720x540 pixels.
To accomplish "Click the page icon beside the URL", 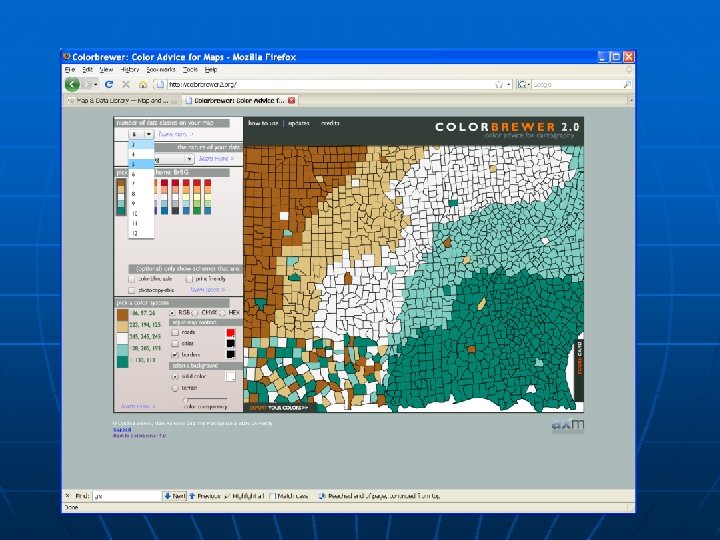I will (x=160, y=84).
